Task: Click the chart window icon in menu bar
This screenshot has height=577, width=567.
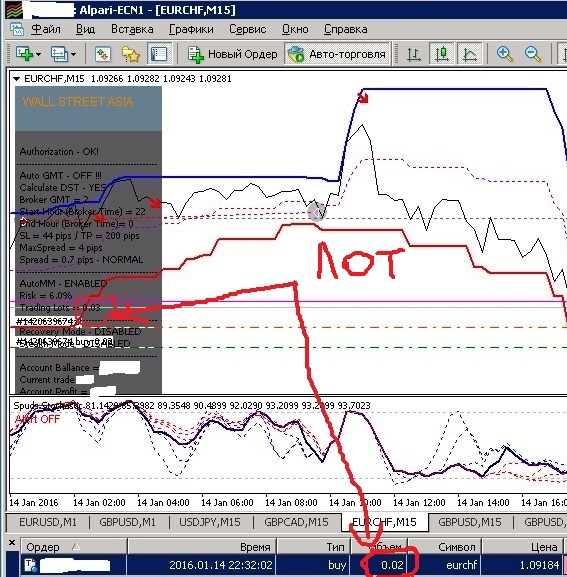Action: point(17,29)
